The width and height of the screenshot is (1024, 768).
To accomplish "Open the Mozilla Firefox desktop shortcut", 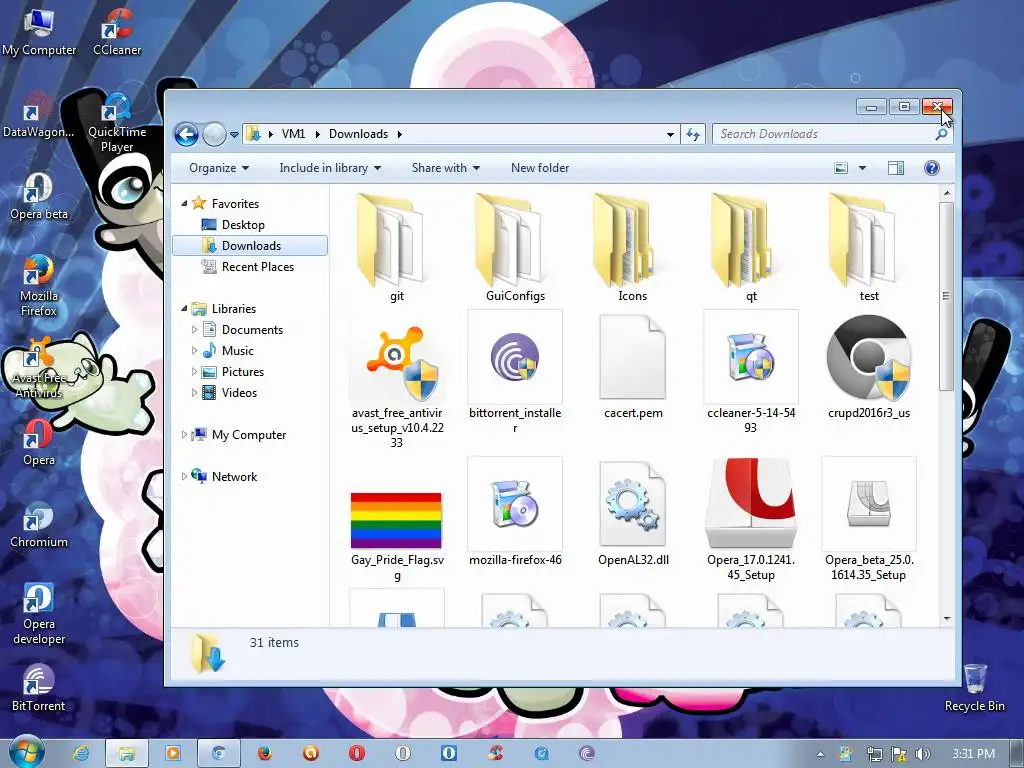I will click(x=39, y=285).
